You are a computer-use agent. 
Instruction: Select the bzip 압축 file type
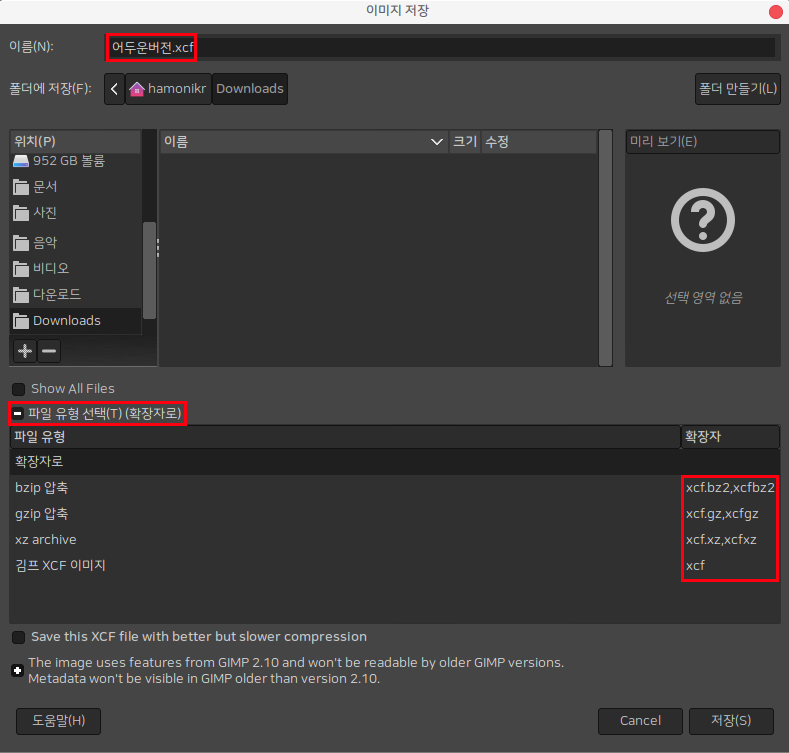point(42,488)
